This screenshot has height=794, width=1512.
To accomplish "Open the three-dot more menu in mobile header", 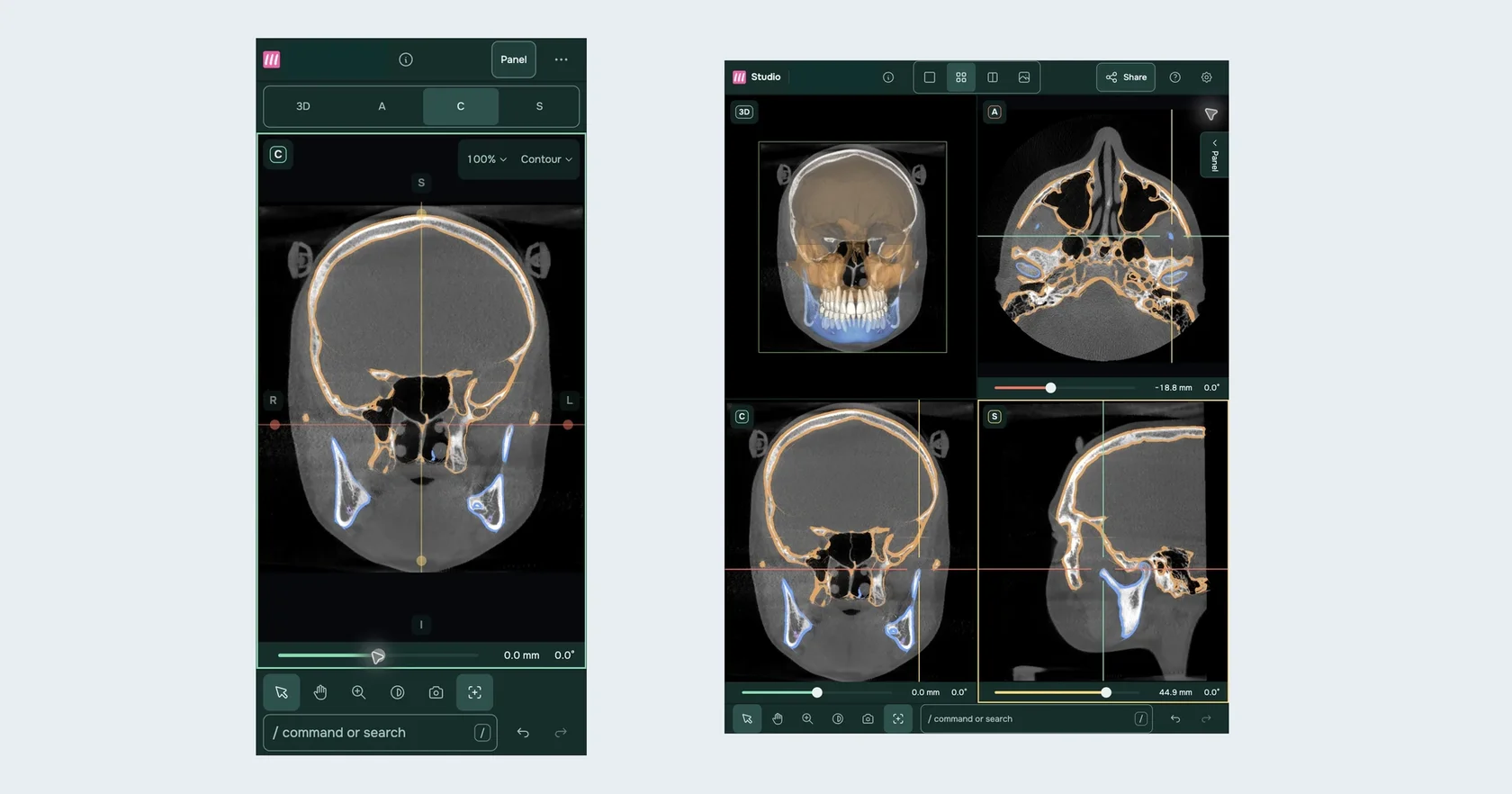I will 561,59.
